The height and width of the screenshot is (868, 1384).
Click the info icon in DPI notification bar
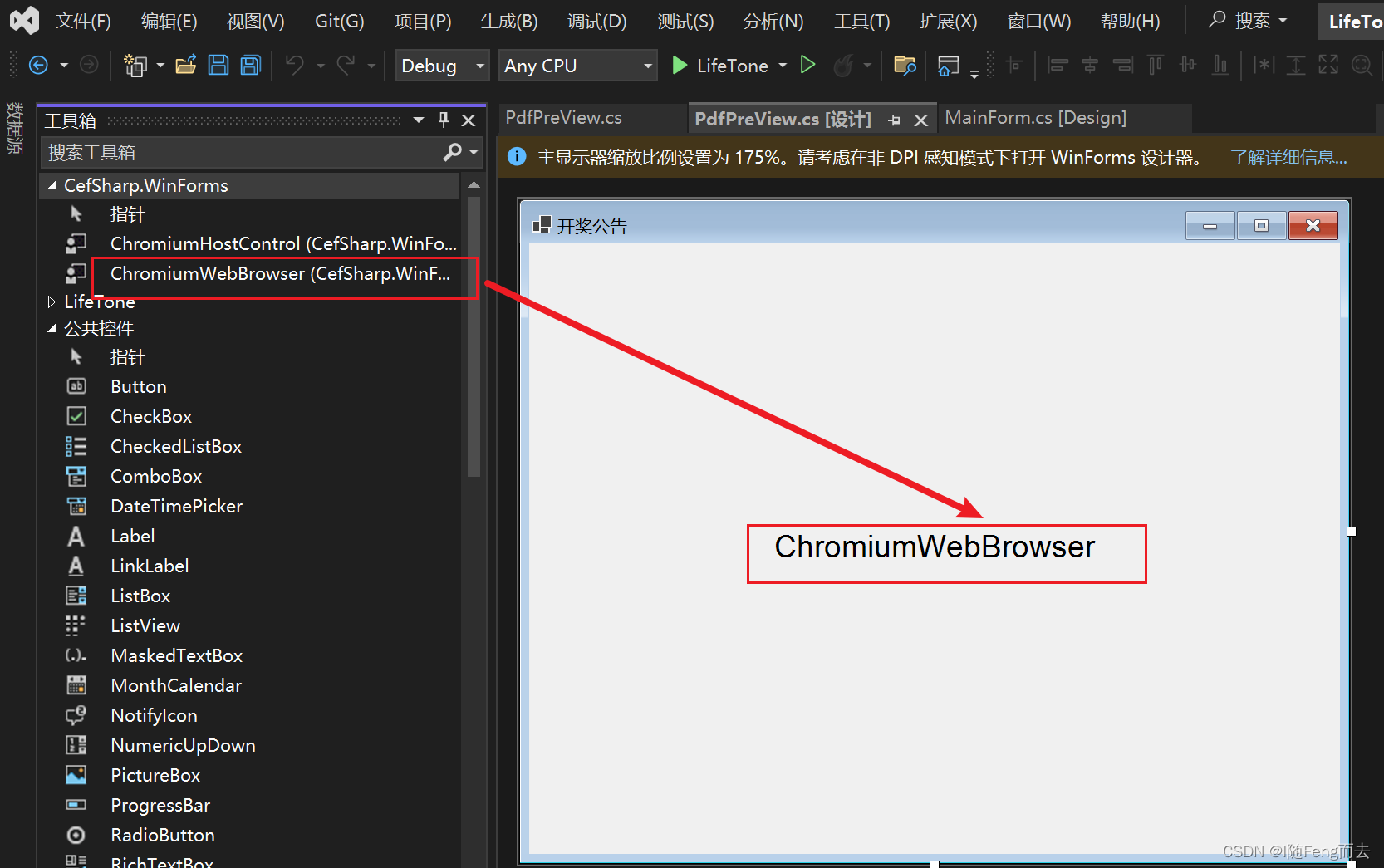click(517, 156)
